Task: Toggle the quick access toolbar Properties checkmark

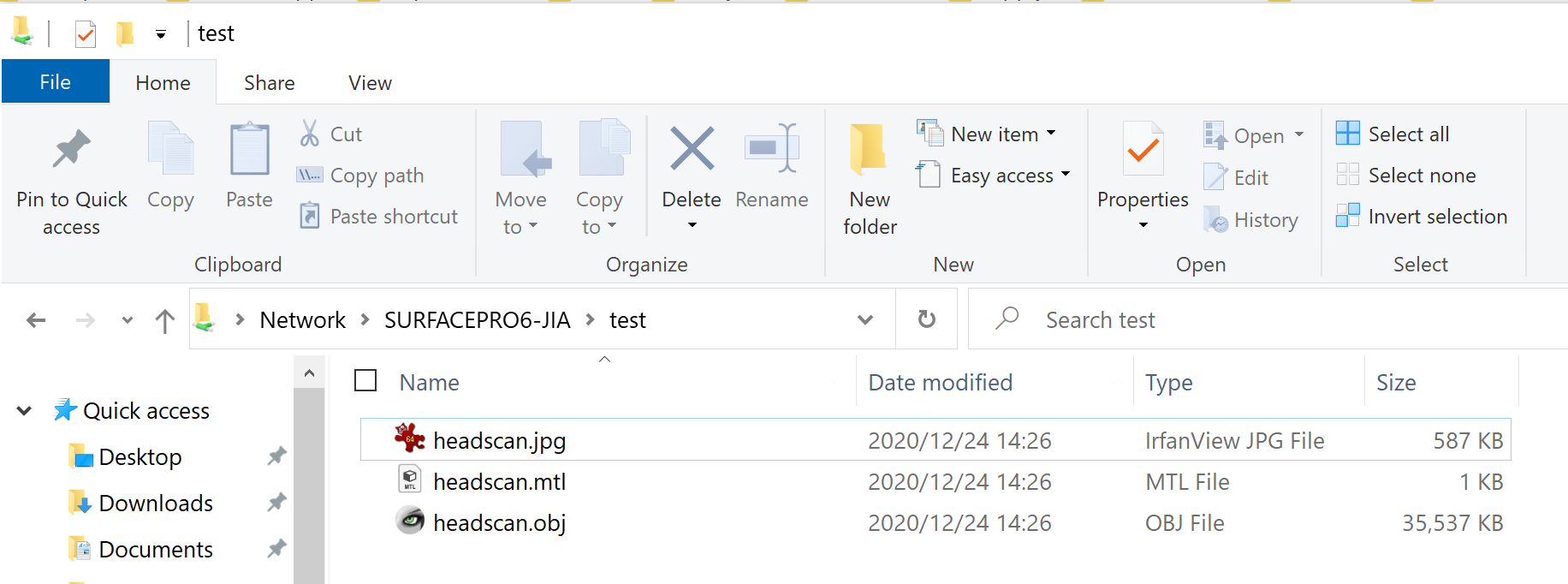Action: coord(85,34)
